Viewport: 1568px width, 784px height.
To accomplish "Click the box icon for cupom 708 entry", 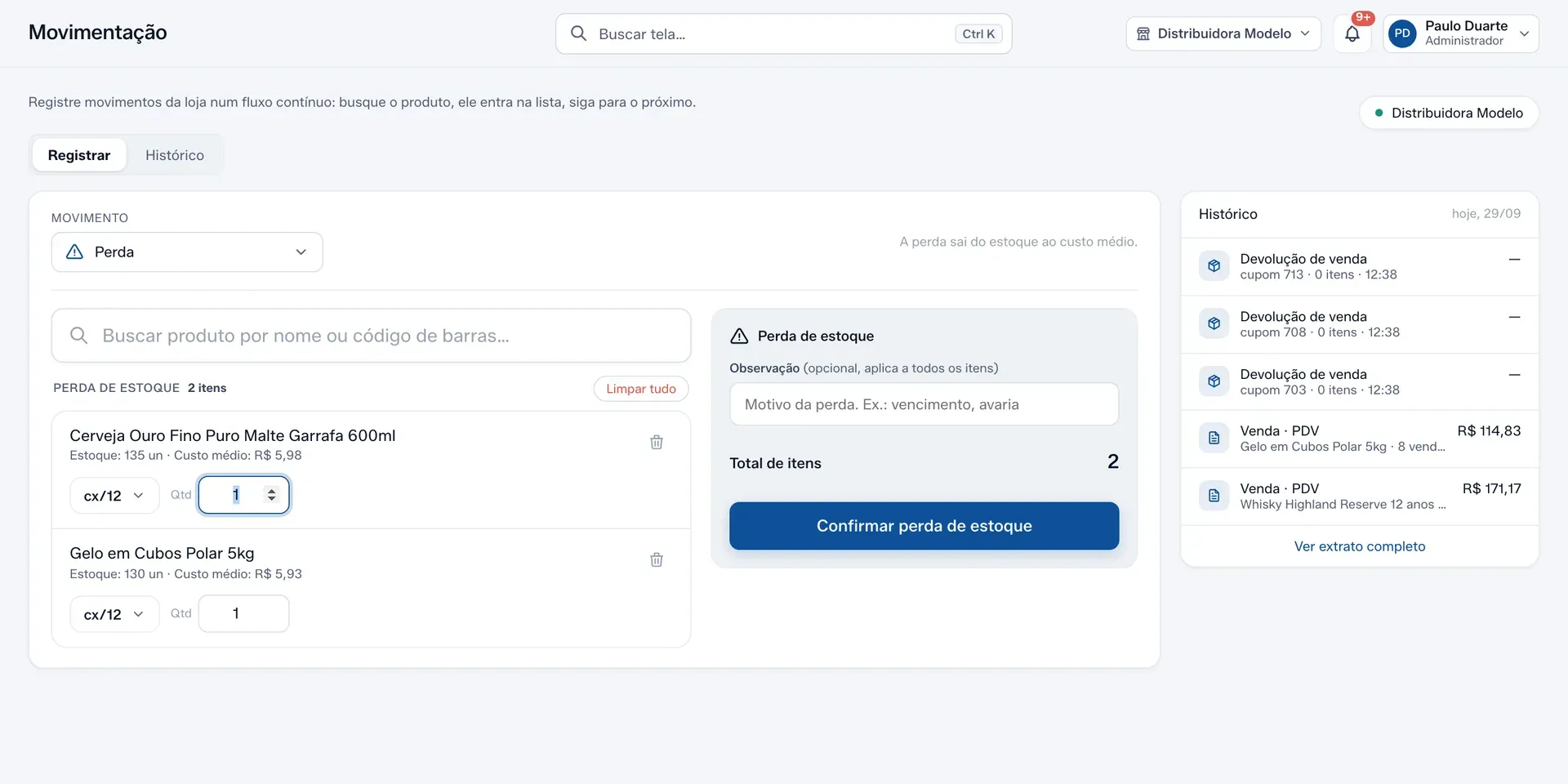I will coord(1214,323).
